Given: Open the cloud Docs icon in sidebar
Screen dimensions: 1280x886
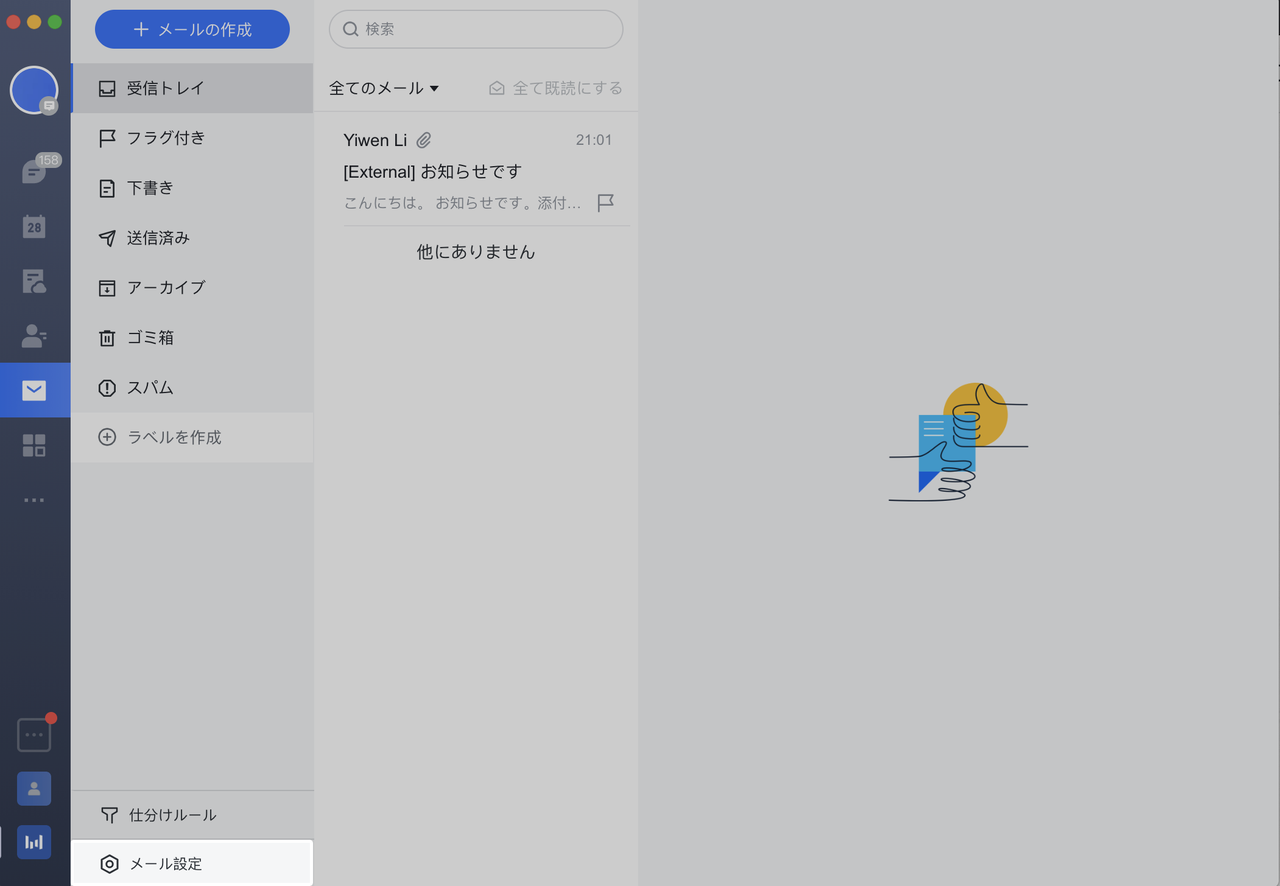Looking at the screenshot, I should click(x=34, y=282).
